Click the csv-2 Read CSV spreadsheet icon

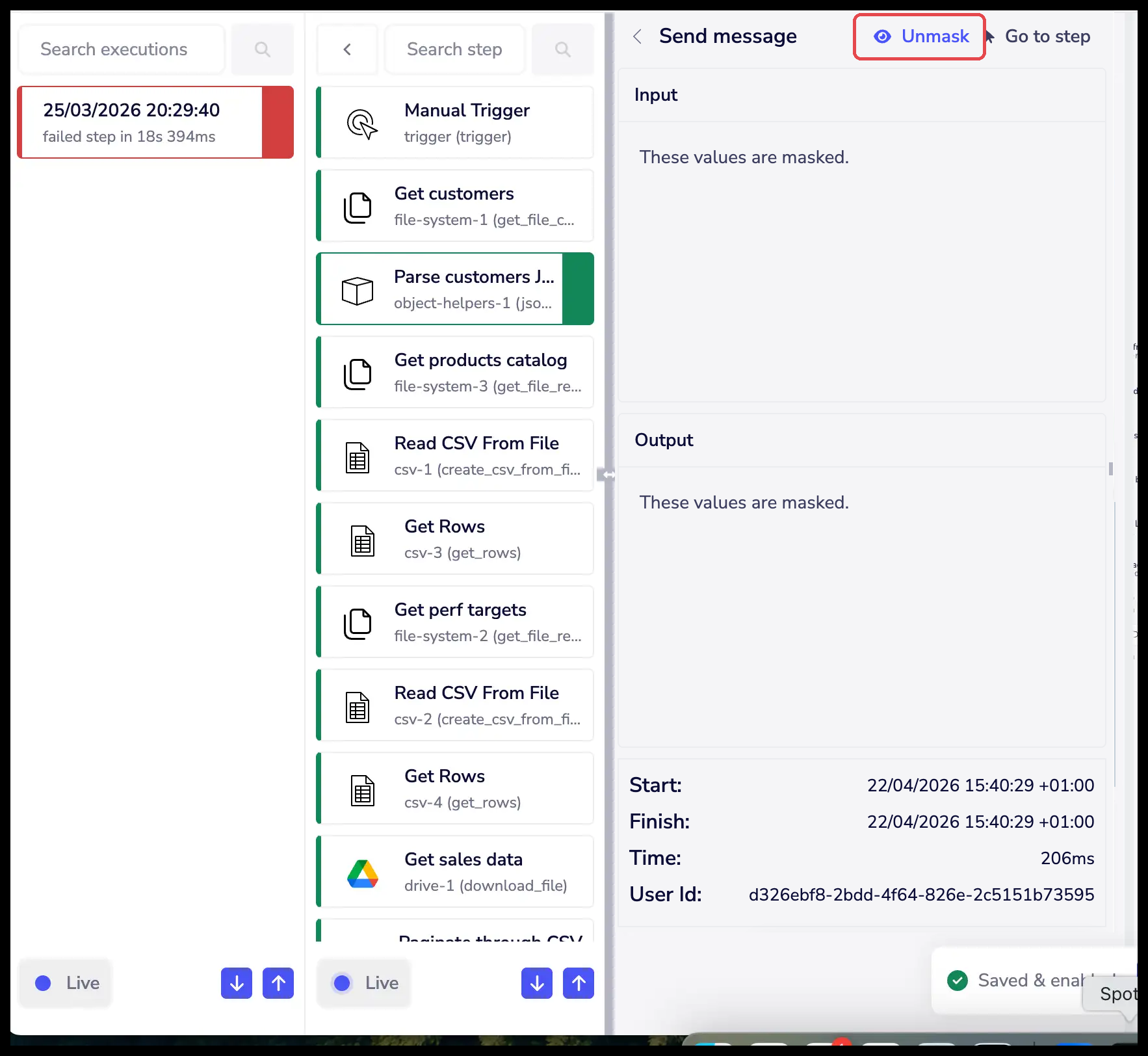(x=358, y=707)
